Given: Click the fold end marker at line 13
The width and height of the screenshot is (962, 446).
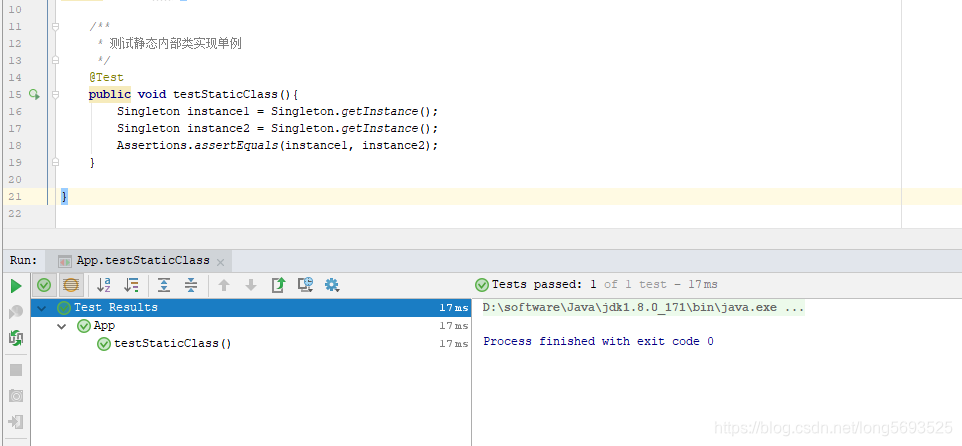Looking at the screenshot, I should [x=56, y=60].
